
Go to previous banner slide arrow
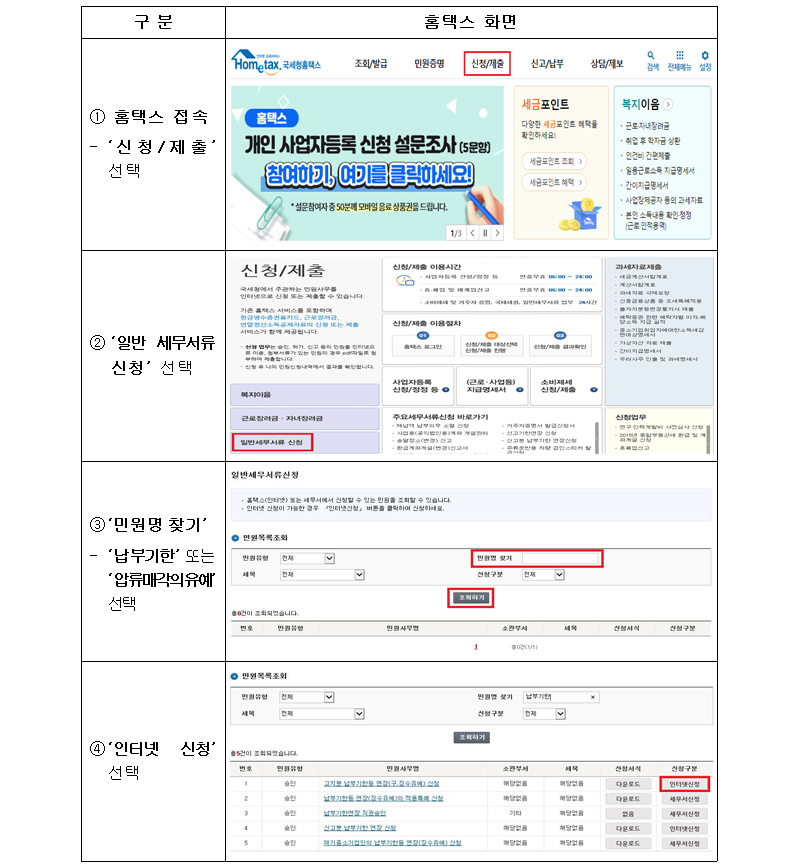tap(470, 233)
